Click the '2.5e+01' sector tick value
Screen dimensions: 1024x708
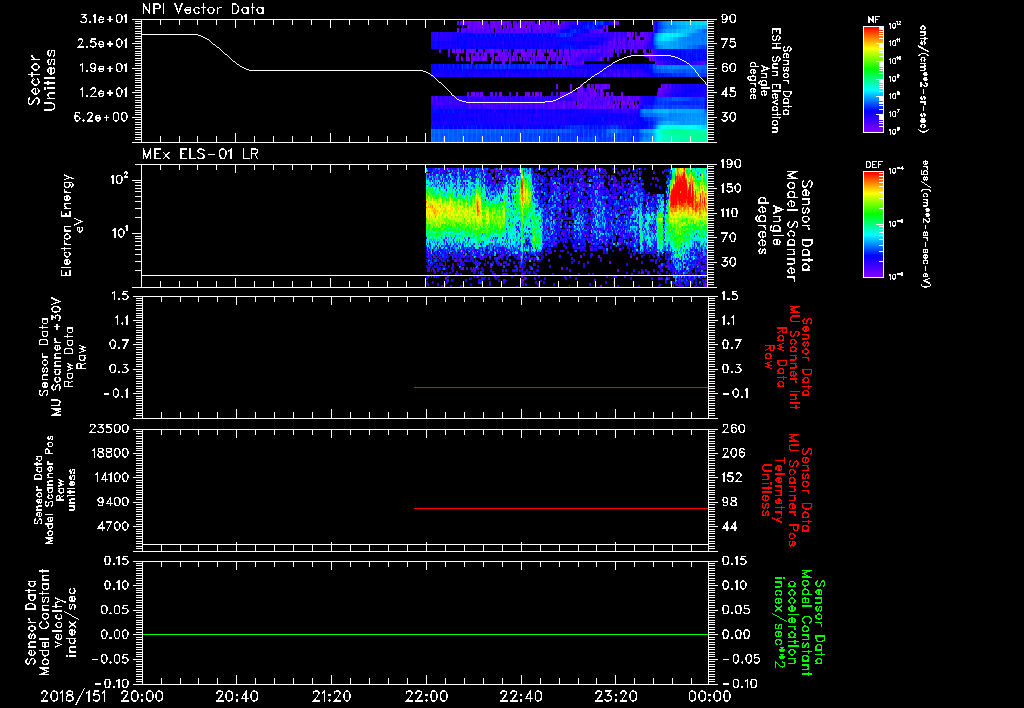tap(104, 43)
